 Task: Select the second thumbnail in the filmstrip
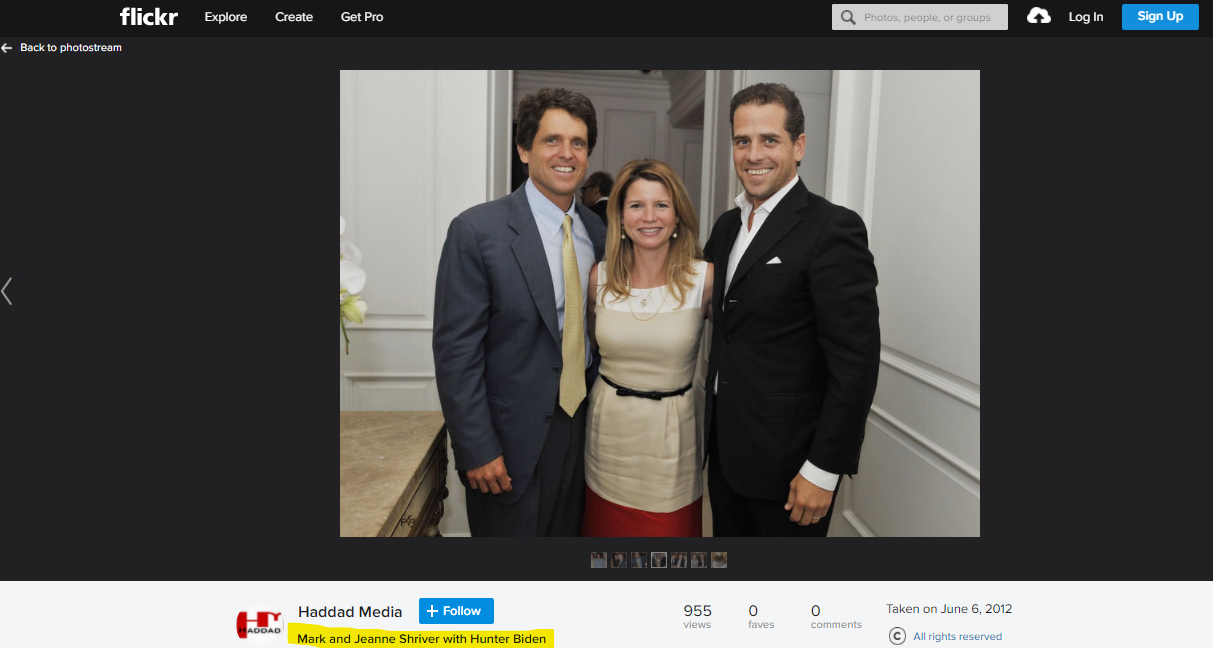coord(619,560)
